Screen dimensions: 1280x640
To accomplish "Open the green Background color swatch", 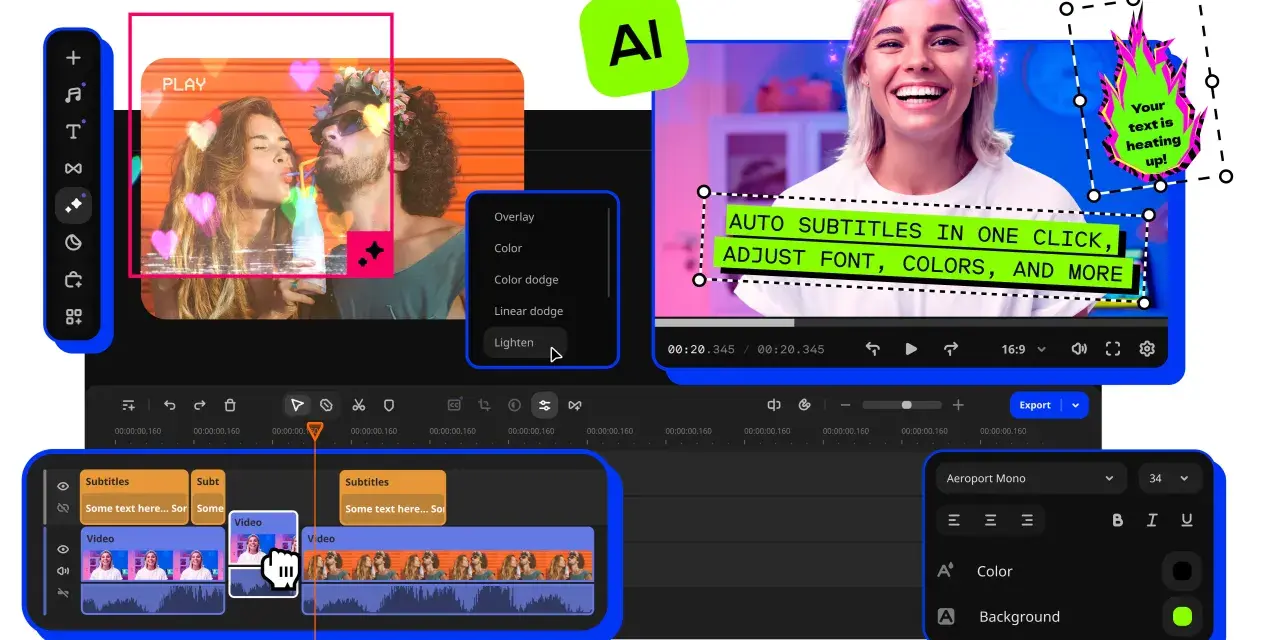I will (x=1182, y=616).
